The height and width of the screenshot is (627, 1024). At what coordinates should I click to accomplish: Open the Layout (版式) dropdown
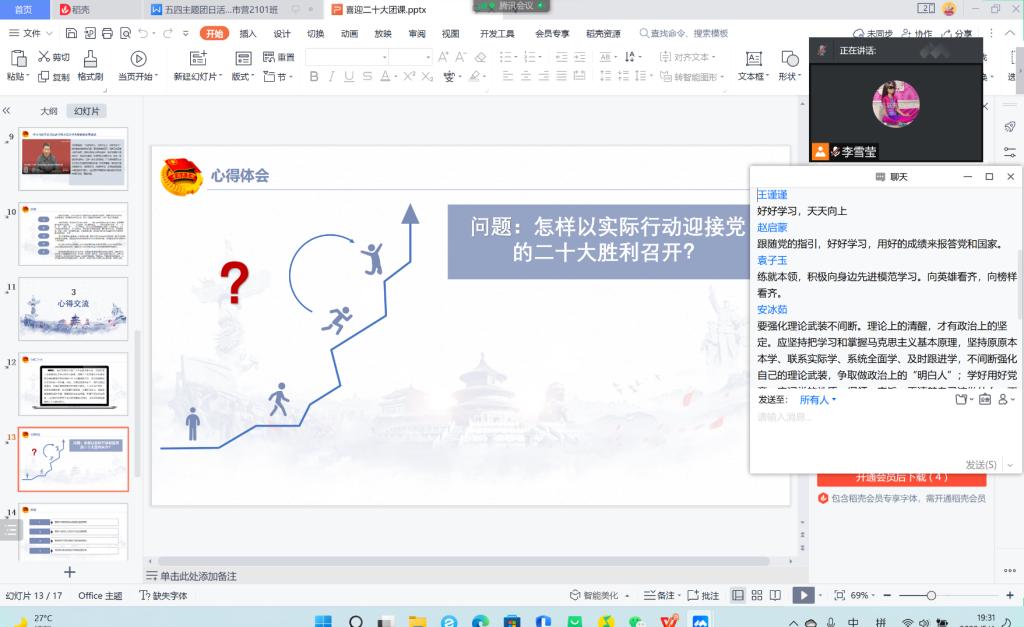click(244, 76)
